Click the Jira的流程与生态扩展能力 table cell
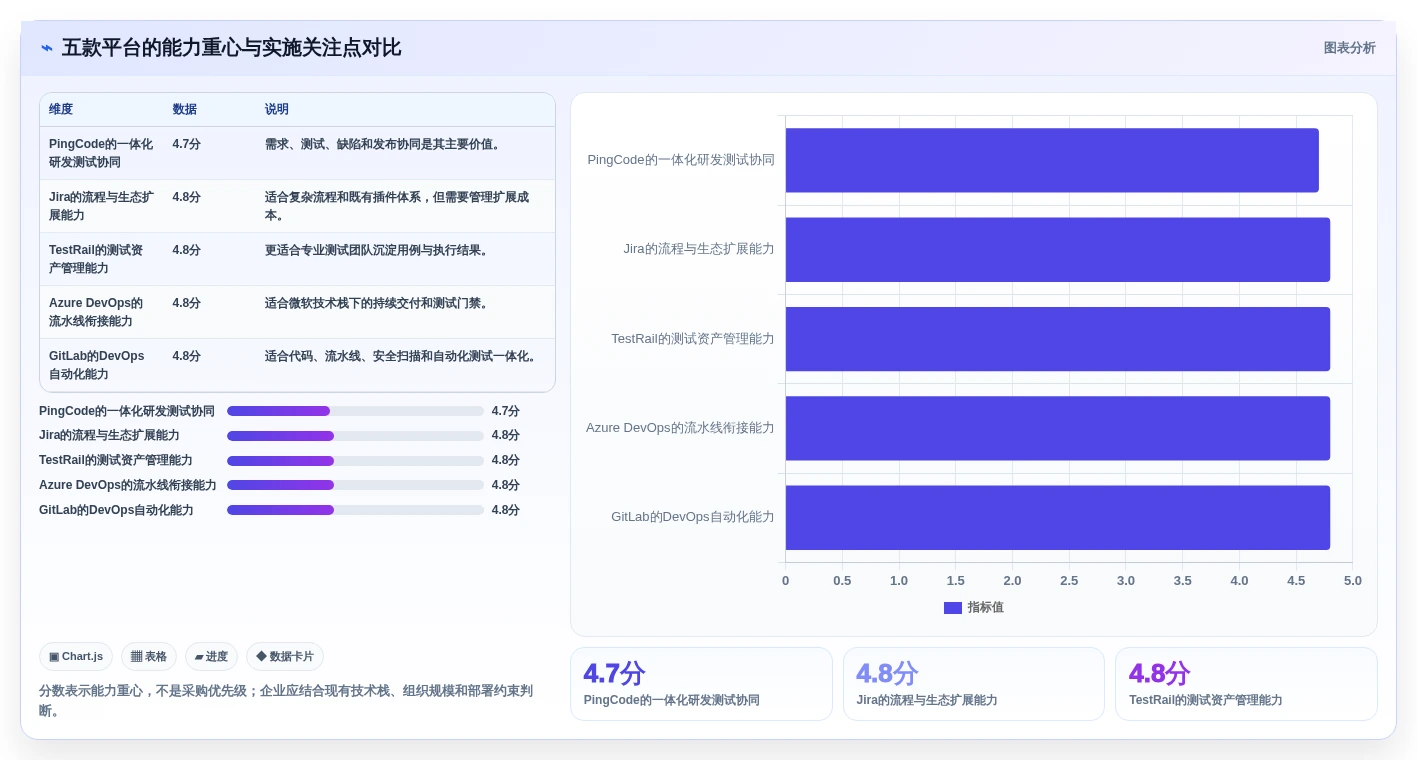 [x=102, y=206]
